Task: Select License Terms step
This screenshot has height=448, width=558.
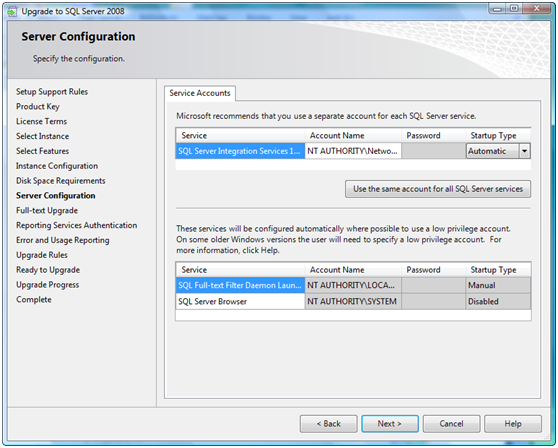Action: point(41,121)
